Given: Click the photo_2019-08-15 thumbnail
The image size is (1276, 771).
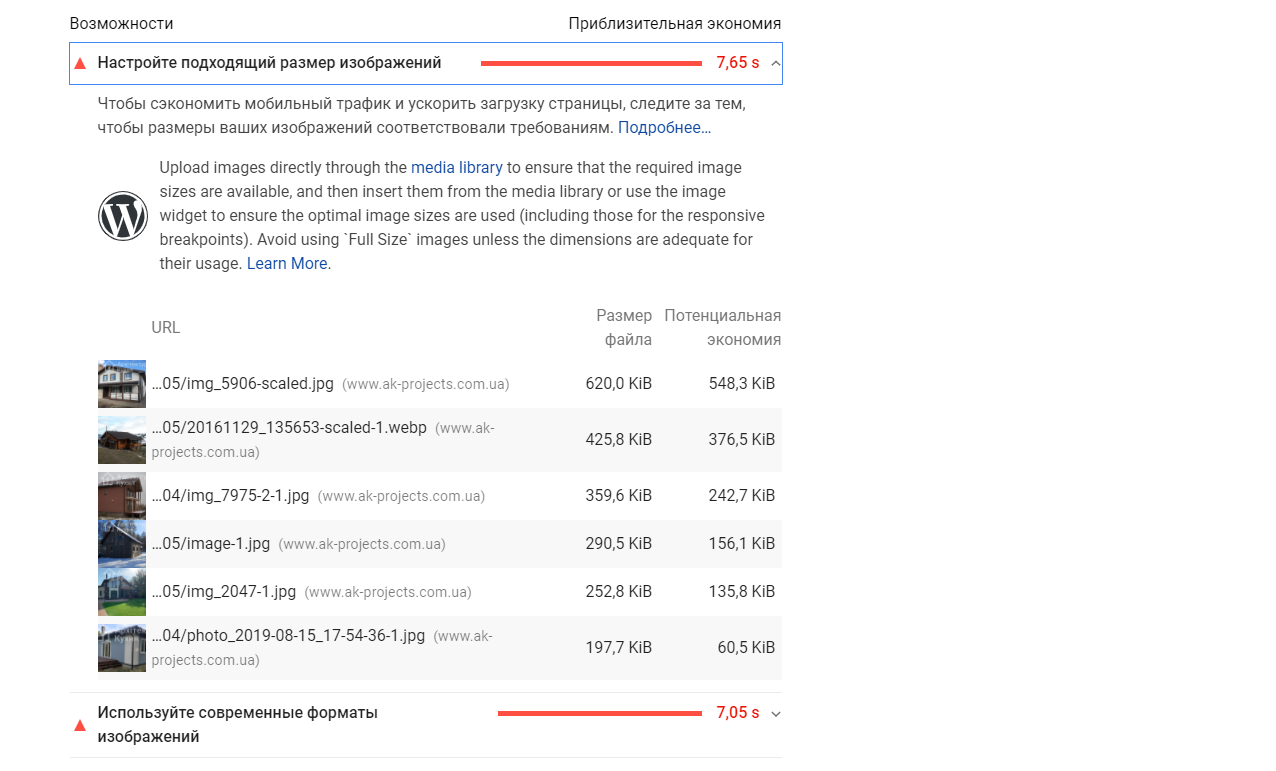Looking at the screenshot, I should [122, 648].
